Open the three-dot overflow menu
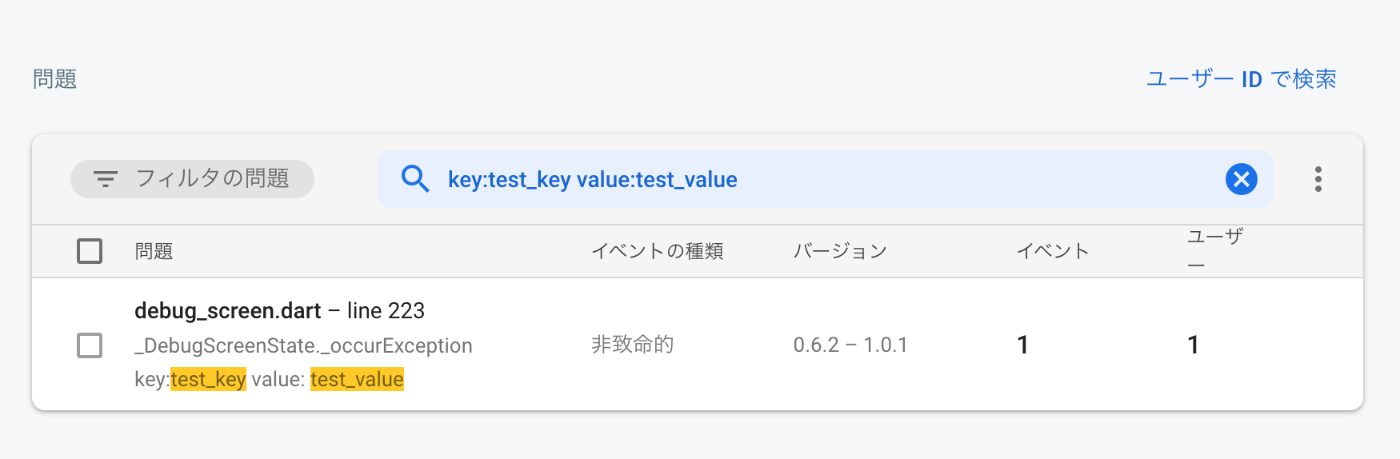Image resolution: width=1400 pixels, height=459 pixels. pos(1318,179)
